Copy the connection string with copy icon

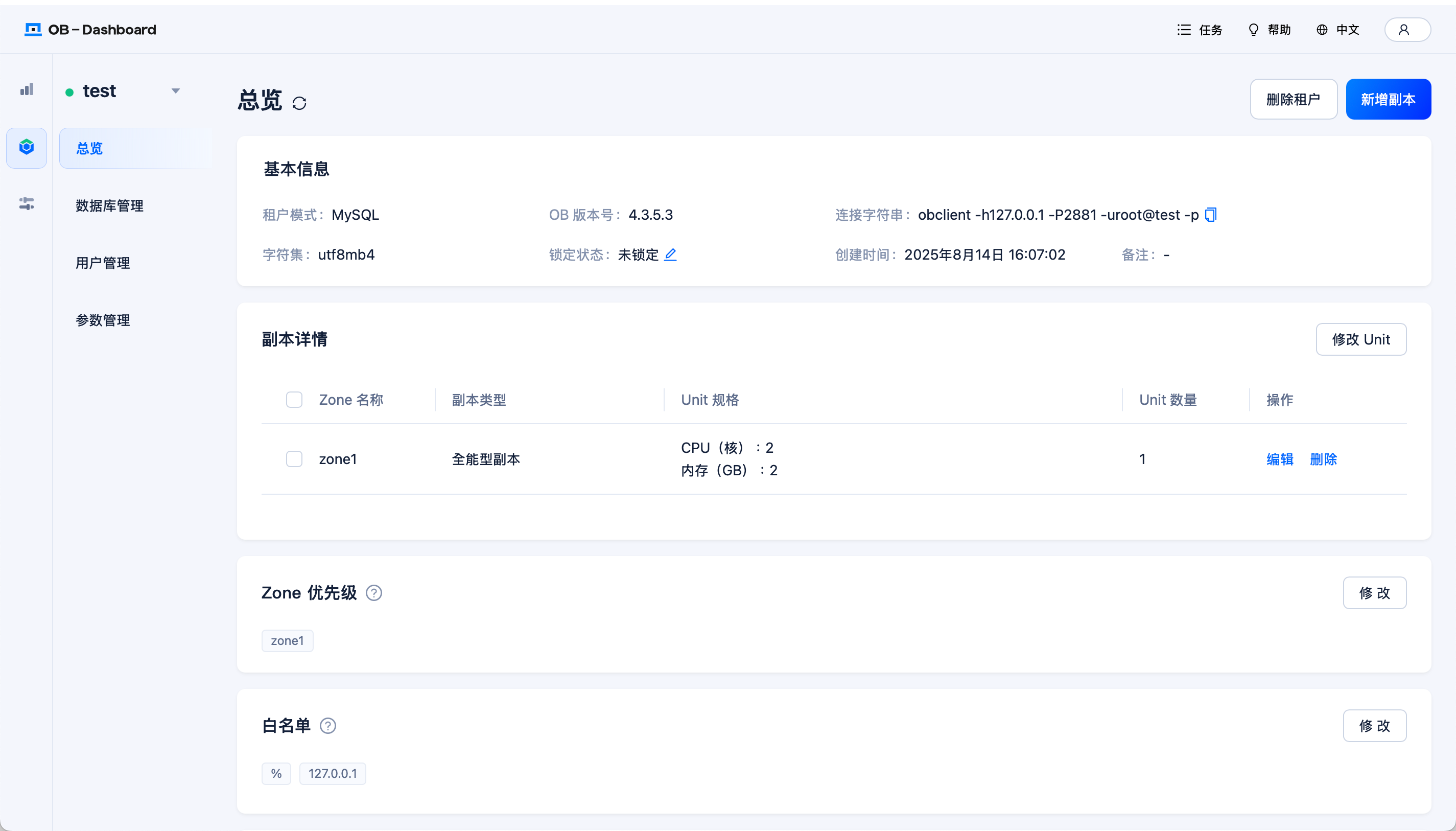[1211, 215]
